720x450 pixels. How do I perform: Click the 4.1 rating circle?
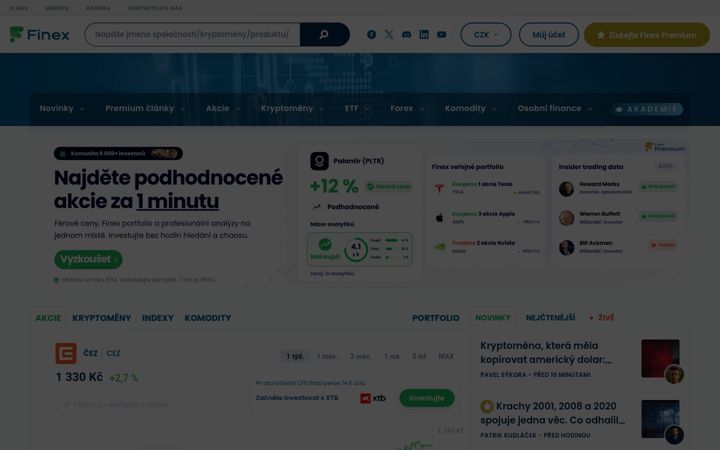pos(356,249)
